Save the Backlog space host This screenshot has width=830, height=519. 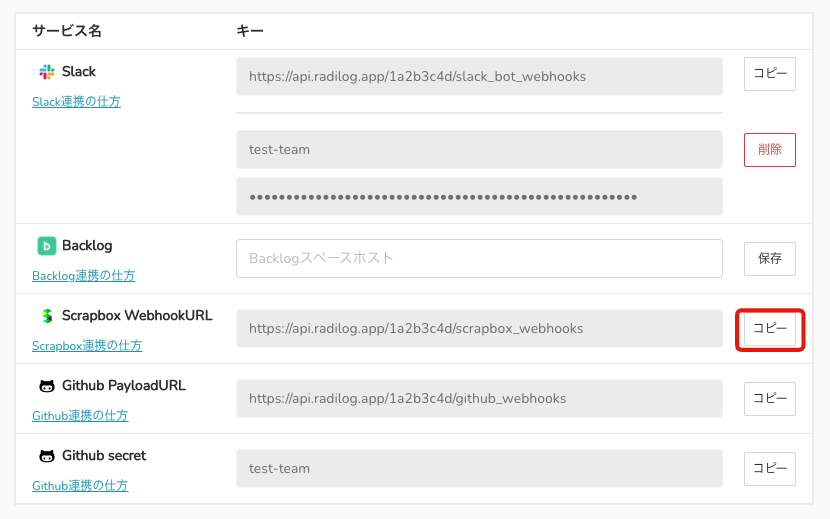point(769,258)
